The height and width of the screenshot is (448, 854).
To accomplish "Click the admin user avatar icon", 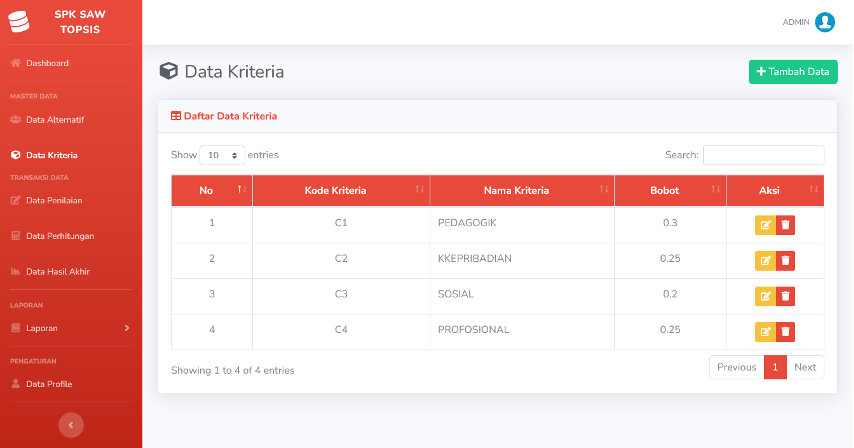I will point(825,22).
